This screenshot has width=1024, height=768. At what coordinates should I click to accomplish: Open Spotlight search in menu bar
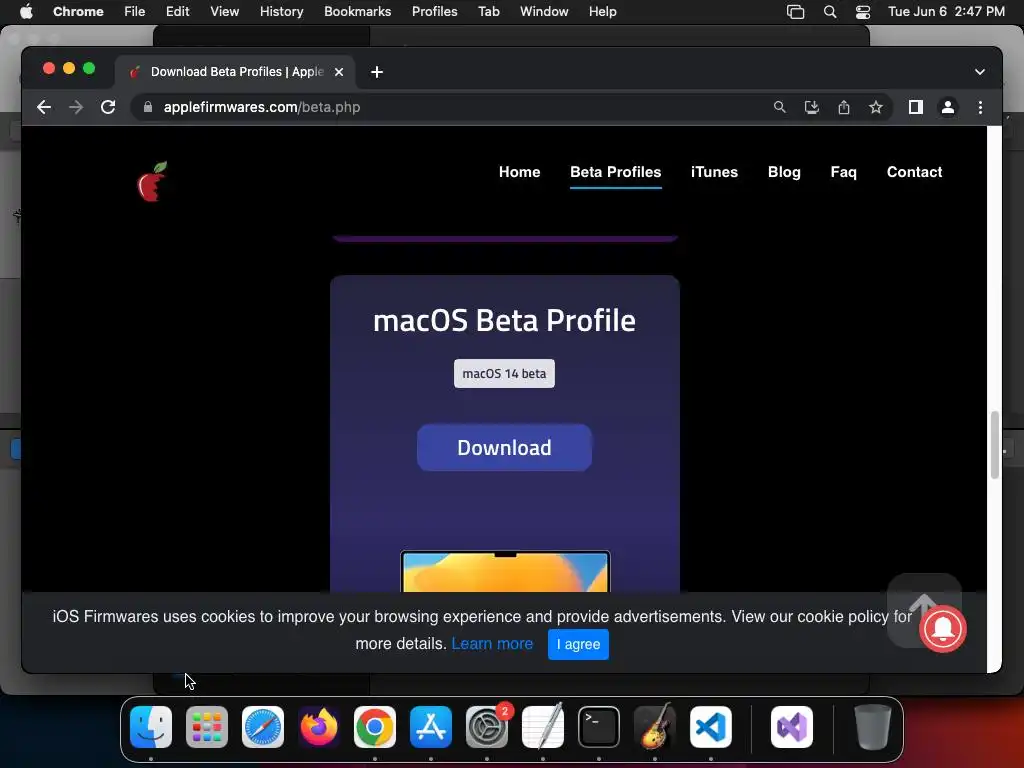tap(830, 12)
